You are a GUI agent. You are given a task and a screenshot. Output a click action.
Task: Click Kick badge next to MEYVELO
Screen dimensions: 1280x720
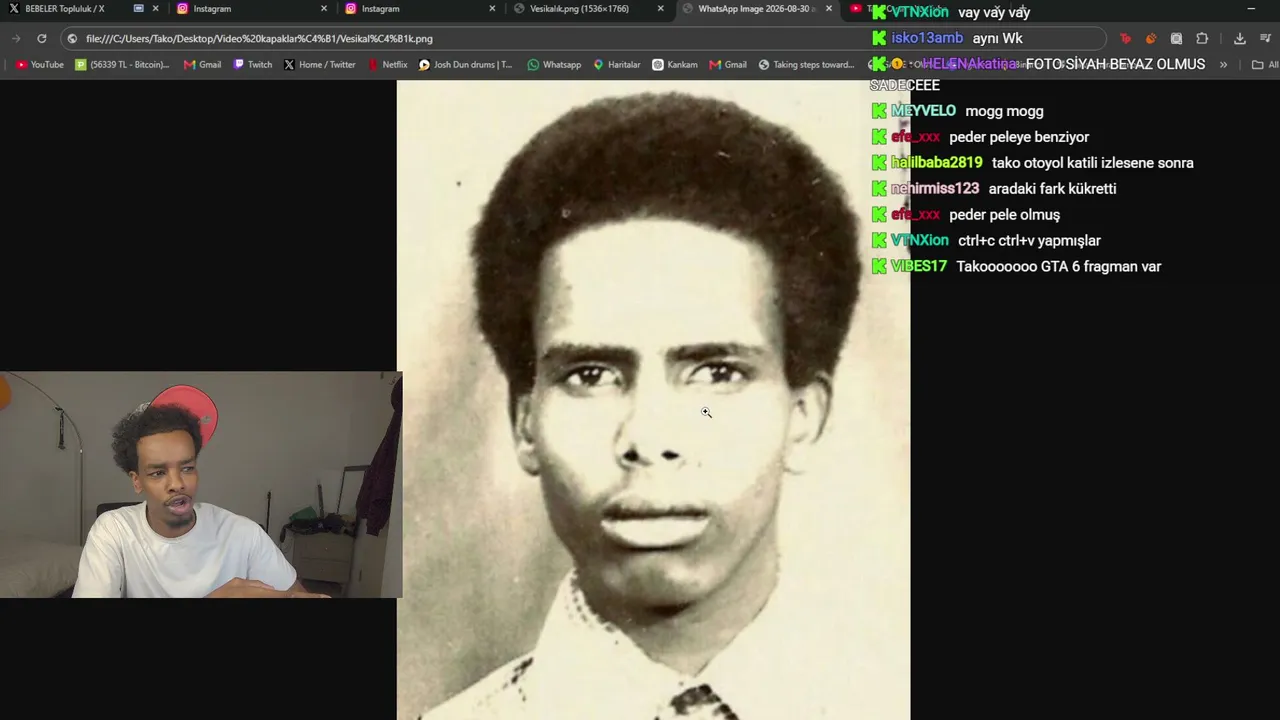[x=879, y=111]
